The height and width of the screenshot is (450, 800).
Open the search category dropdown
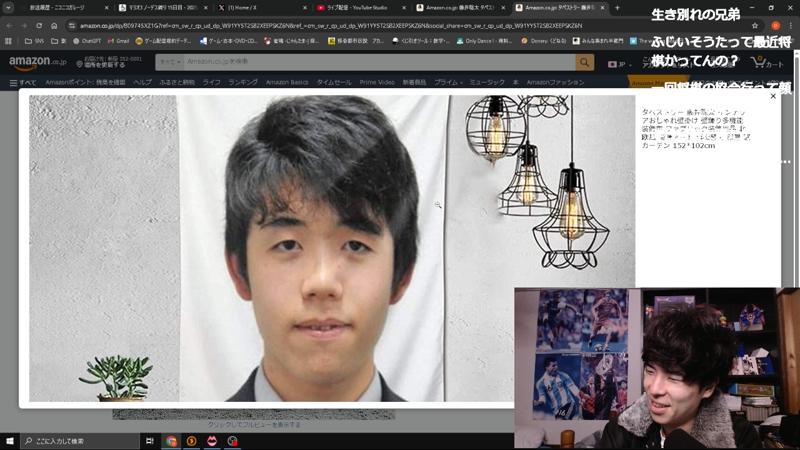click(x=170, y=62)
